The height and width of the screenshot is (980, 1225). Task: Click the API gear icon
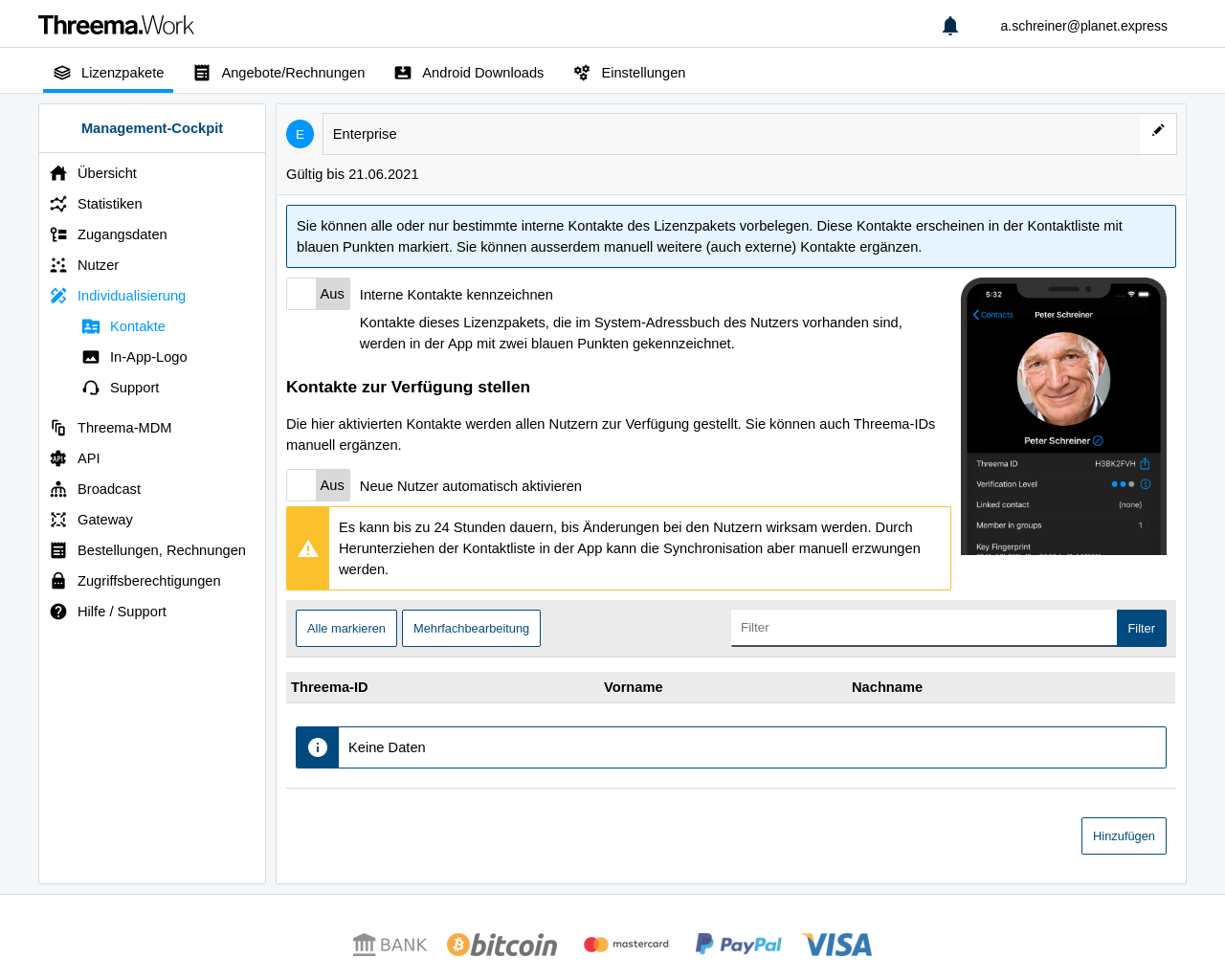click(58, 458)
